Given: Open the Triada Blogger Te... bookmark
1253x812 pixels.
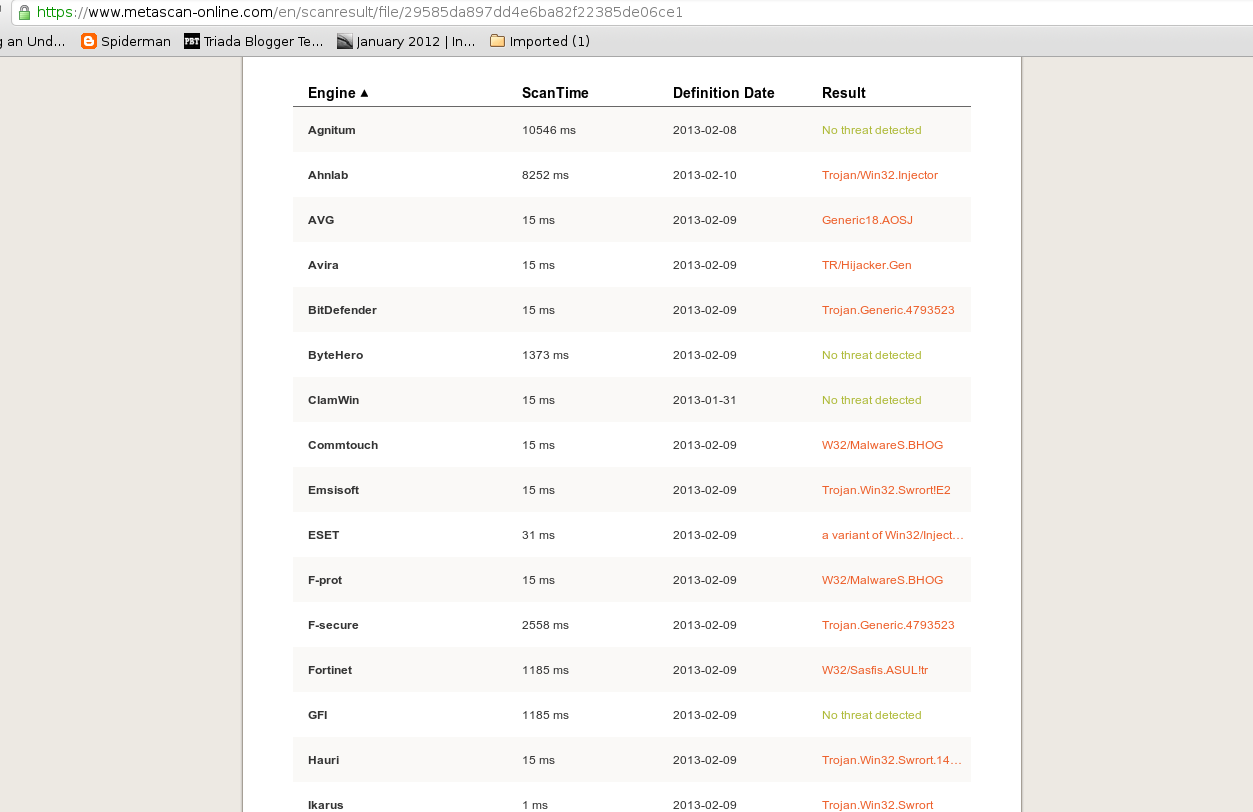Looking at the screenshot, I should 254,41.
